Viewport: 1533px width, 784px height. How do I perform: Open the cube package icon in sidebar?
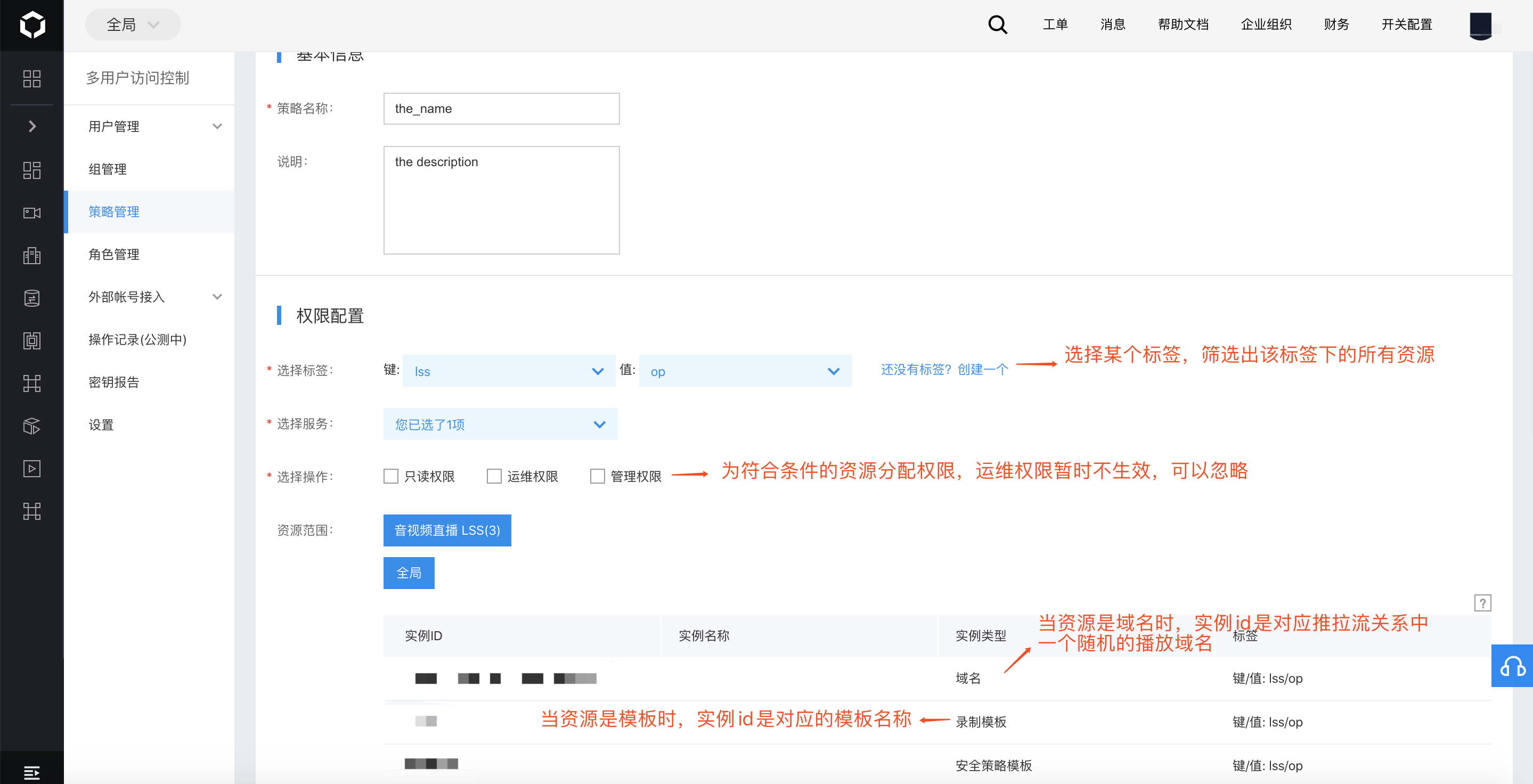coord(31,426)
